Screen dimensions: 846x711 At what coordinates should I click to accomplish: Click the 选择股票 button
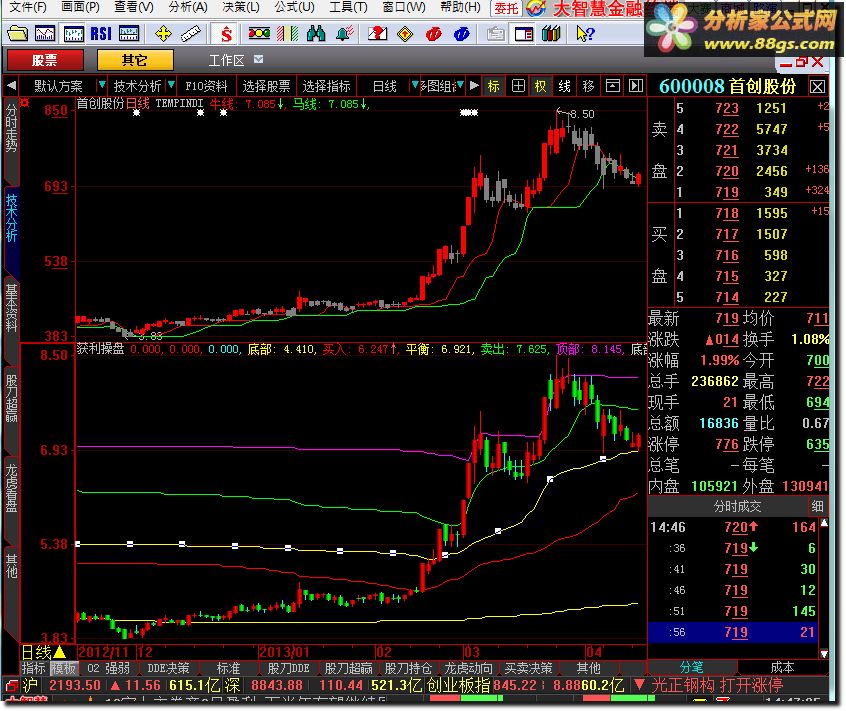pos(266,86)
